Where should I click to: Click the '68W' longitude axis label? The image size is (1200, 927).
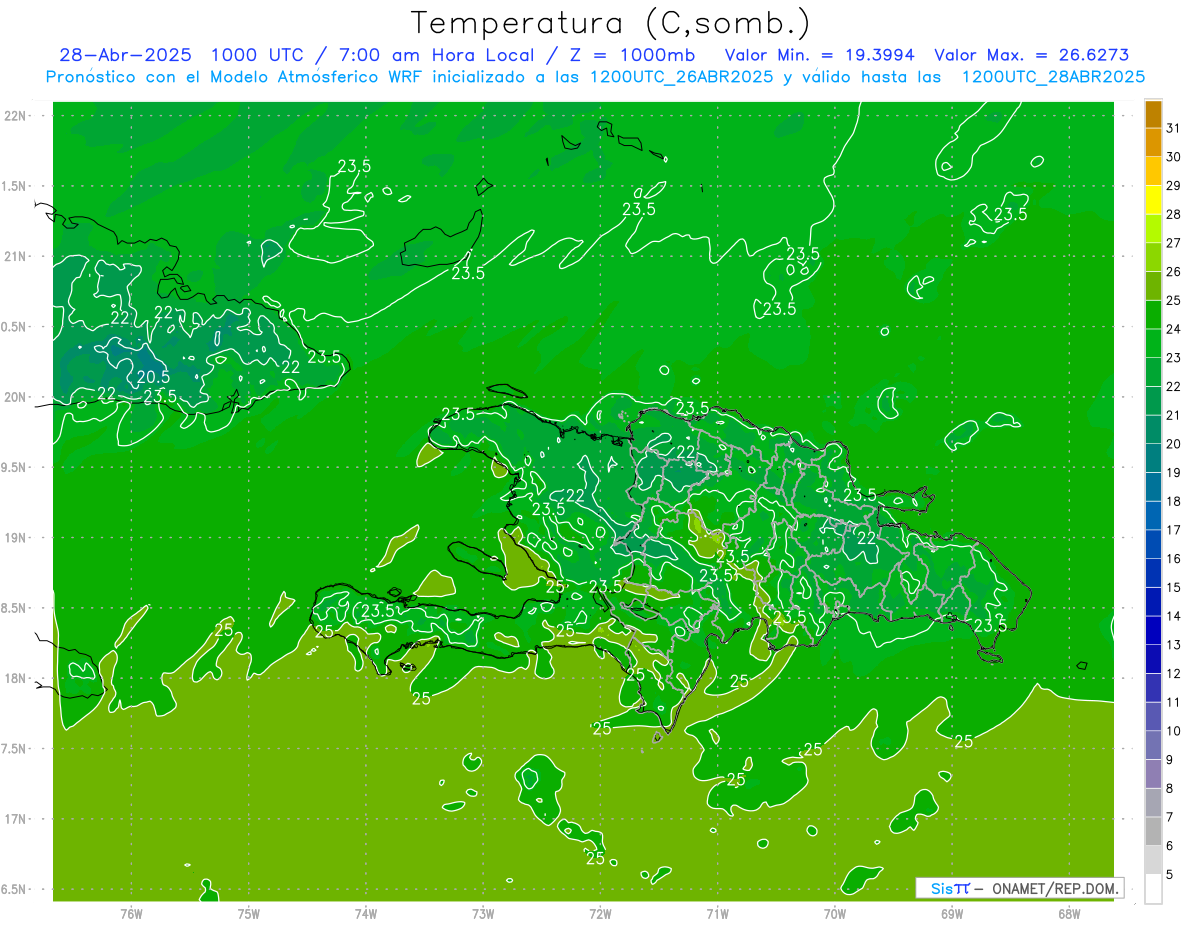coord(1069,914)
